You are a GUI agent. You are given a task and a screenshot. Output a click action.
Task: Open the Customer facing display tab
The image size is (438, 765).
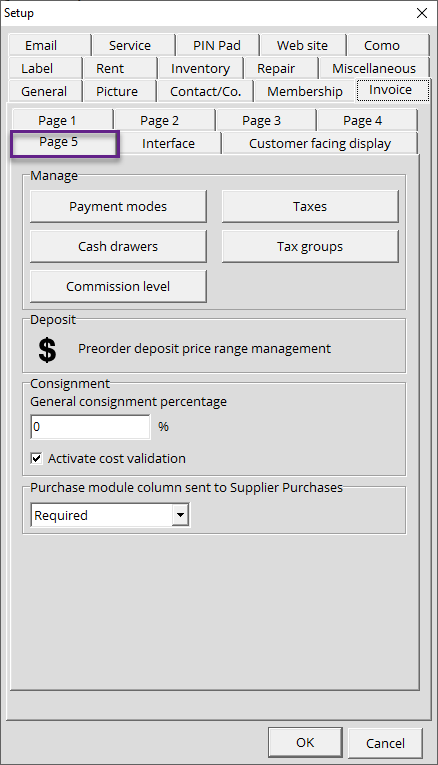319,143
